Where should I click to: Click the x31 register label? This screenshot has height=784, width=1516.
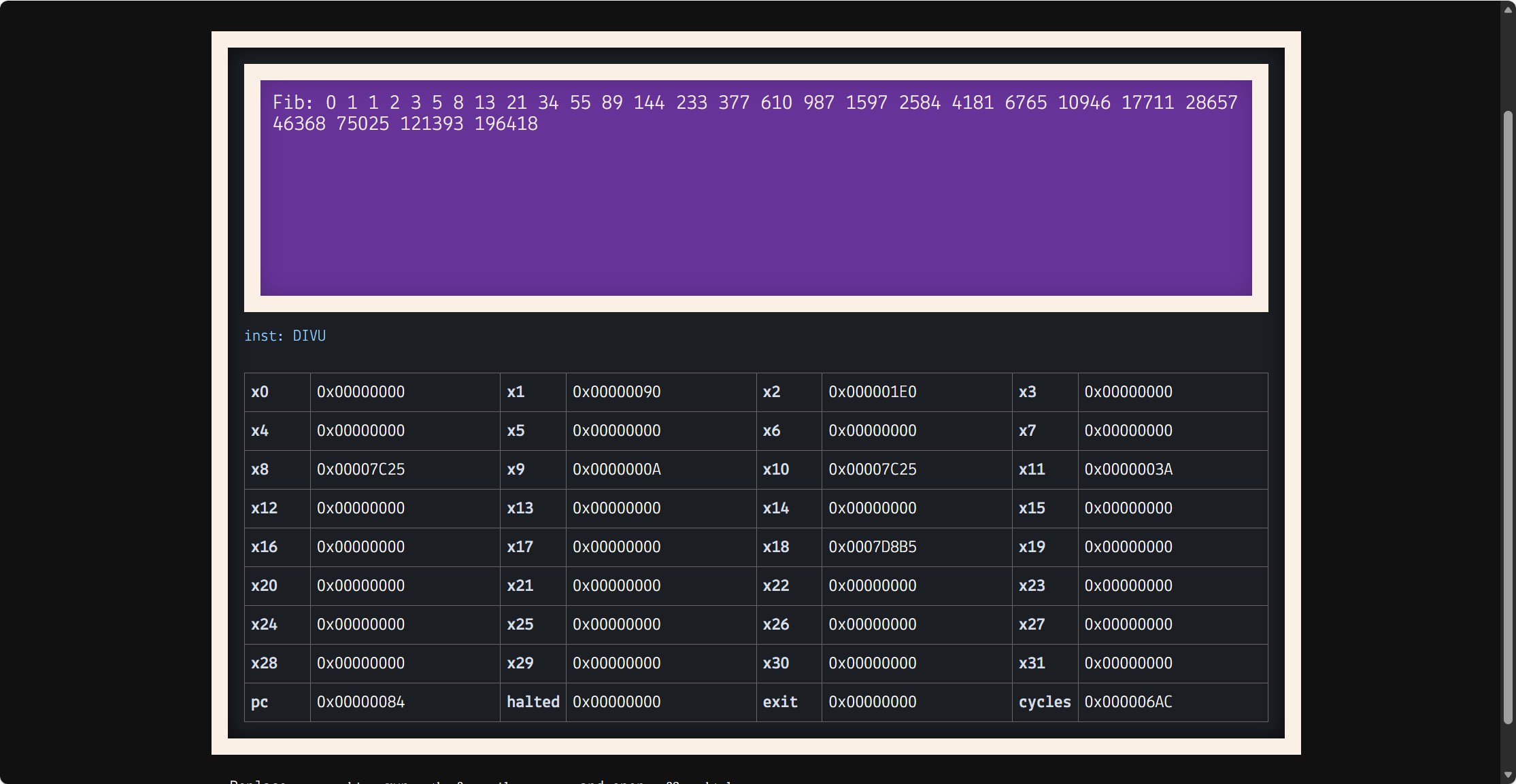1031,664
